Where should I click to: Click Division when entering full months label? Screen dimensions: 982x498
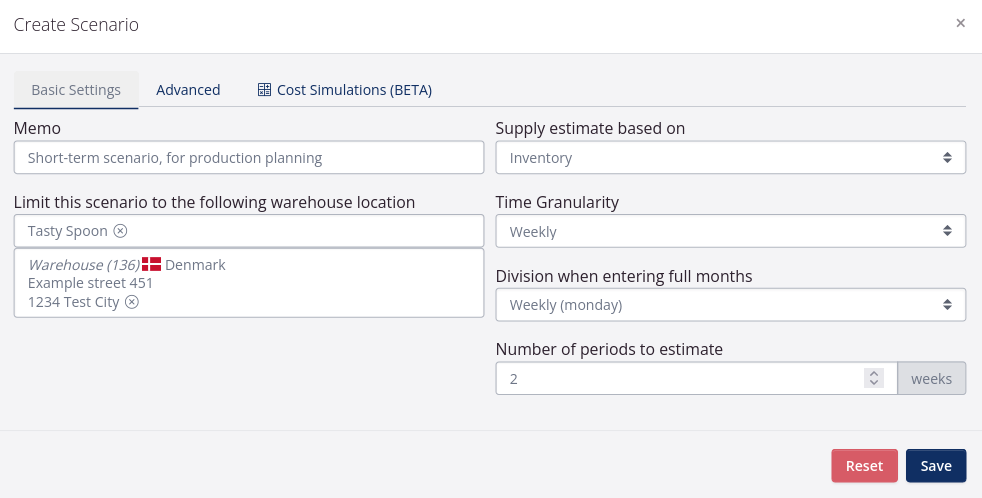[624, 276]
